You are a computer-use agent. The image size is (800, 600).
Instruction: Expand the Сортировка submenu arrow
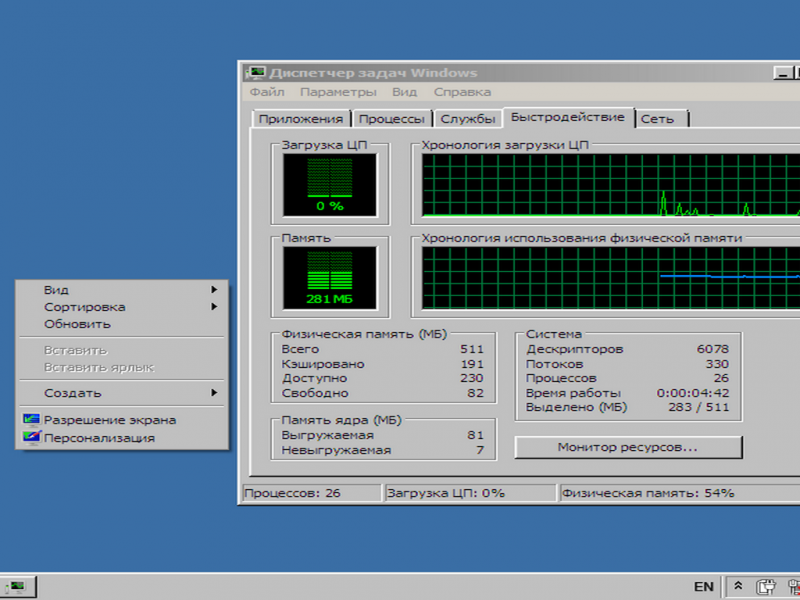point(214,307)
